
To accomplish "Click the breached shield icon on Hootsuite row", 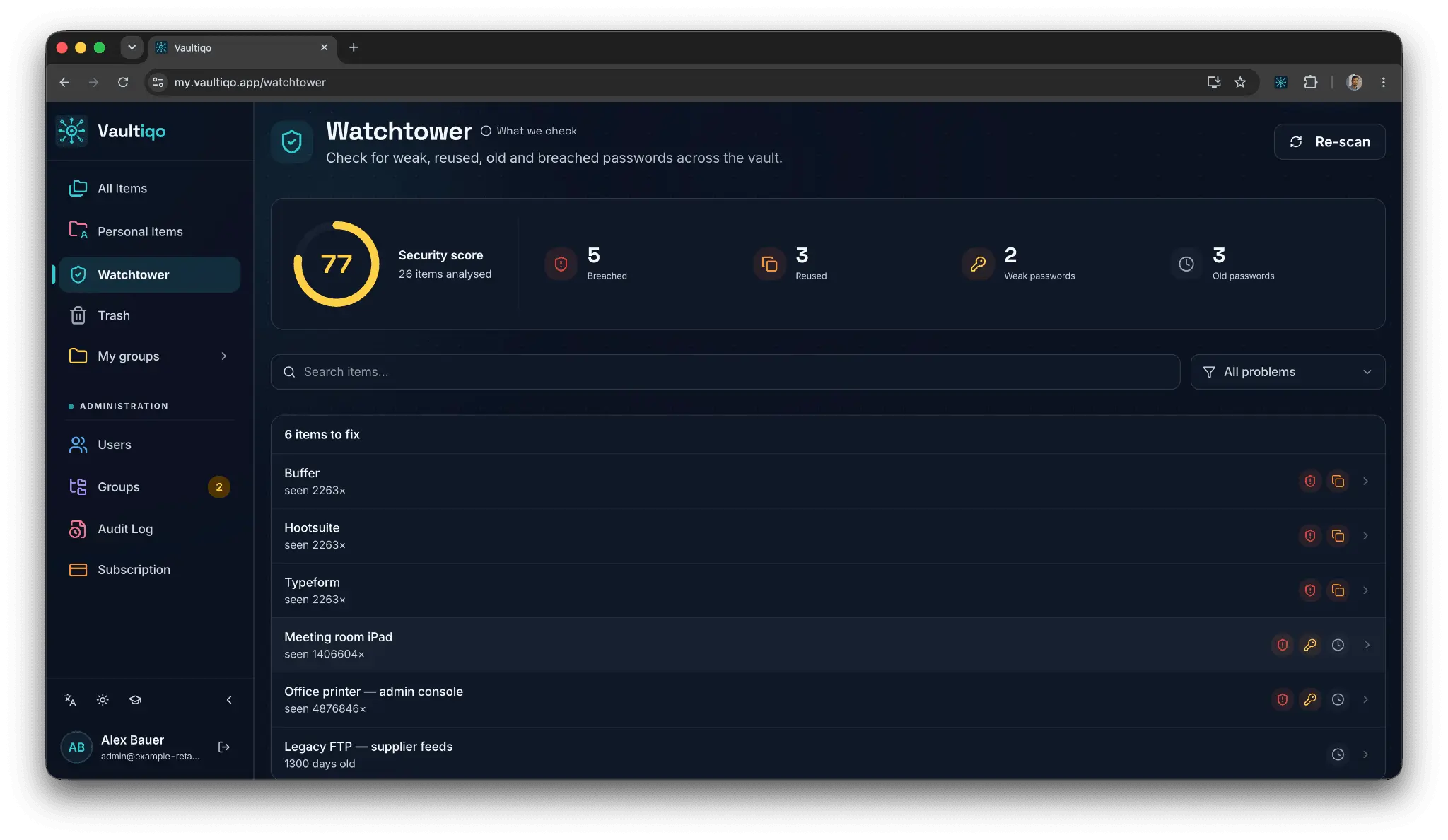I will tap(1310, 536).
